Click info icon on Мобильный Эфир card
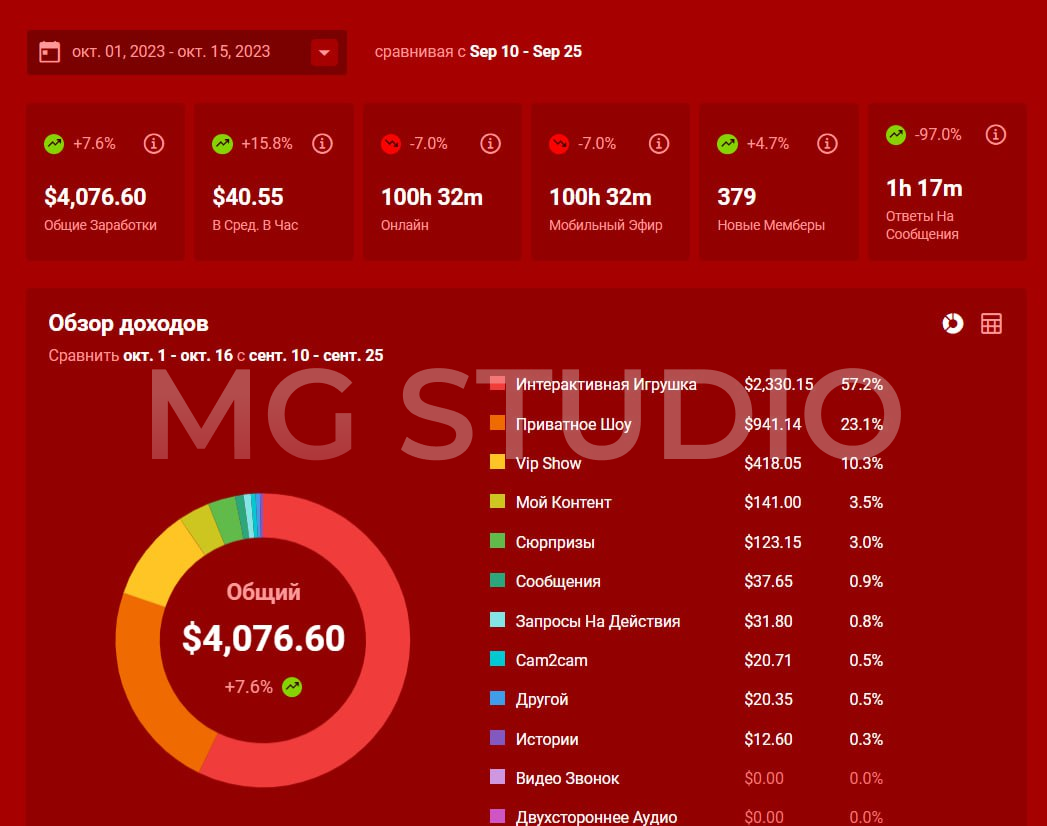 658,144
